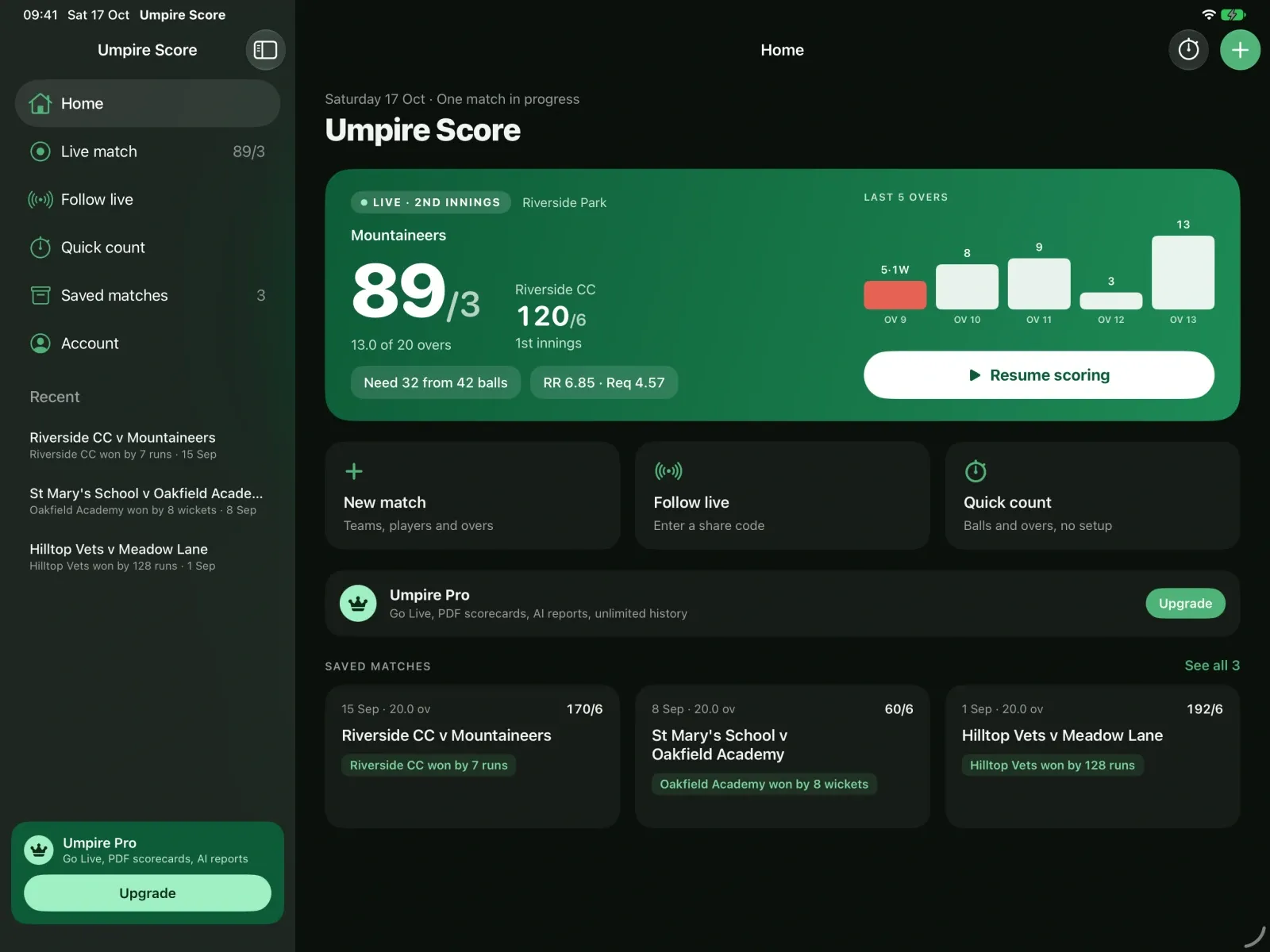
Task: Click the "RR 6.85 · Req 4.57" chip
Action: click(604, 382)
